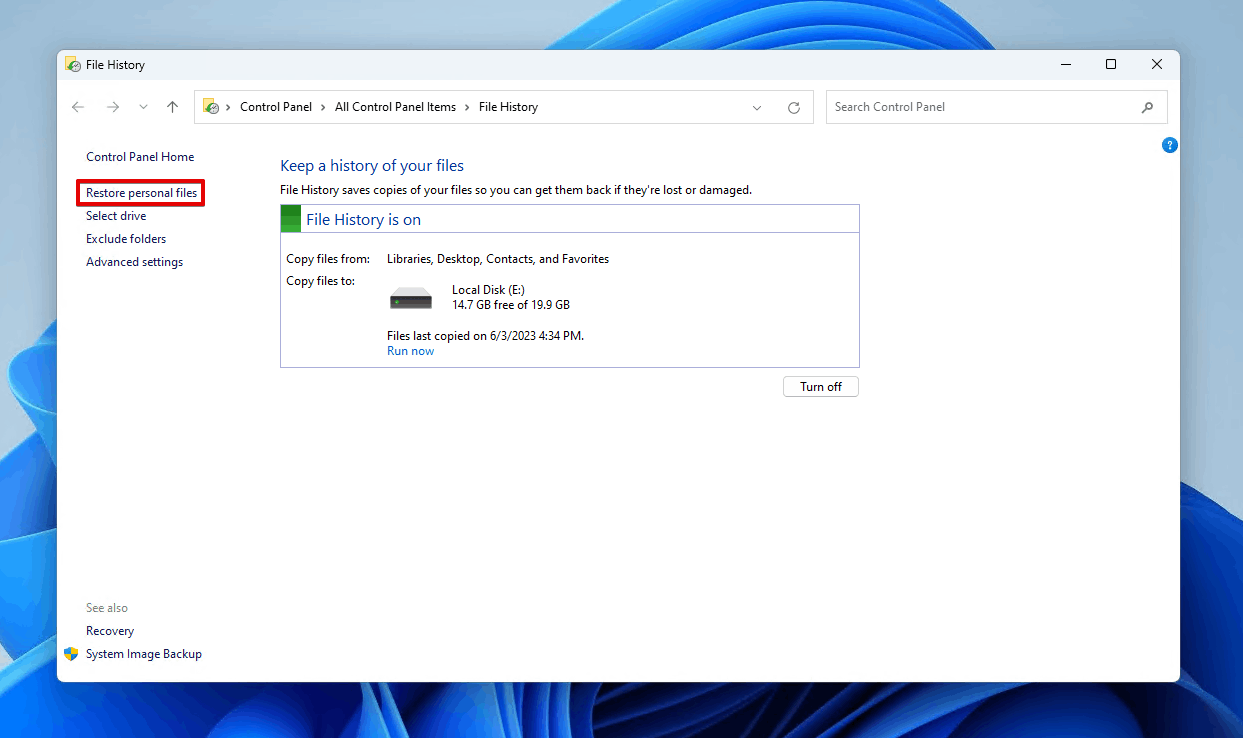Expand the chevron after Control Panel breadcrumb
The image size is (1243, 738).
coord(323,107)
